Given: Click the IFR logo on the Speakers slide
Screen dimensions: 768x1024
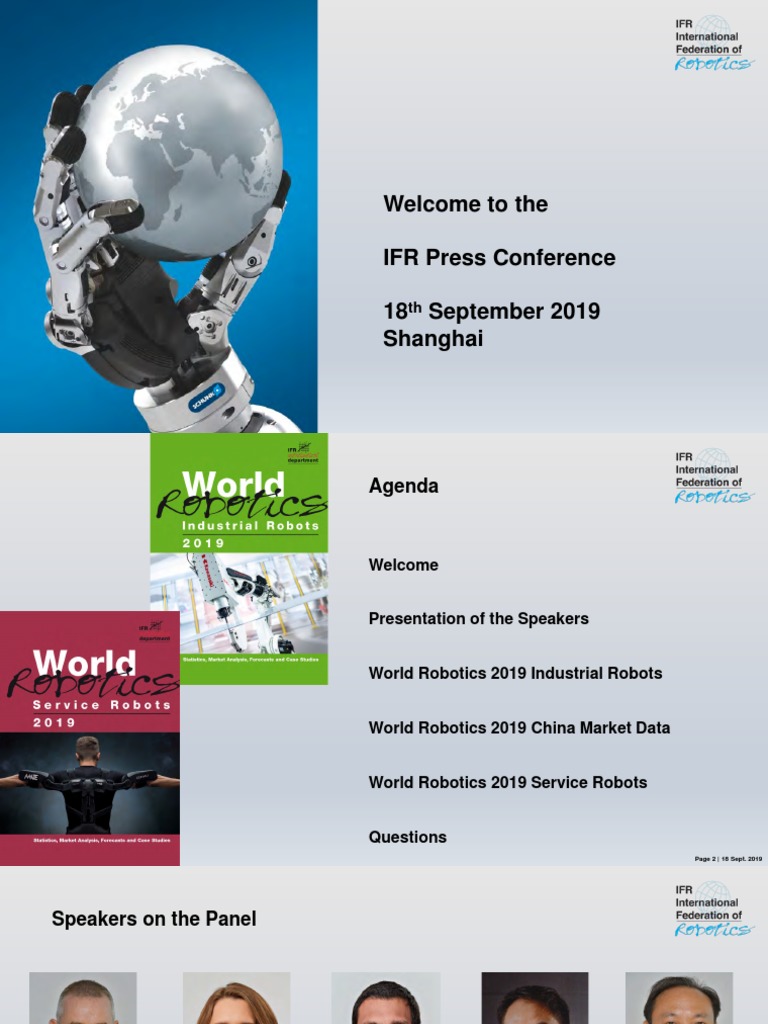Looking at the screenshot, I should [714, 909].
